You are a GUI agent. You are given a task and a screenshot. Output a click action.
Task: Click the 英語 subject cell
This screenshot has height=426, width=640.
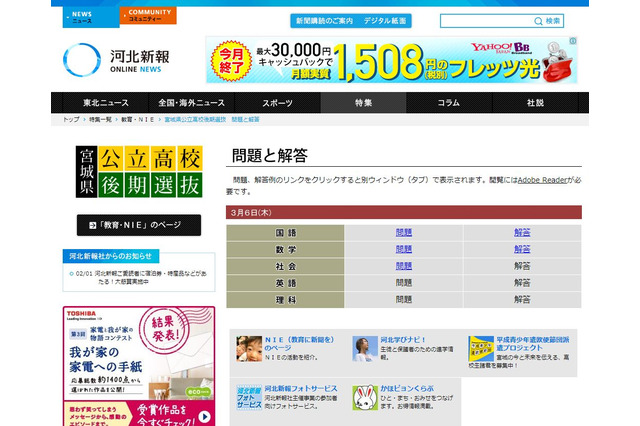coord(285,283)
